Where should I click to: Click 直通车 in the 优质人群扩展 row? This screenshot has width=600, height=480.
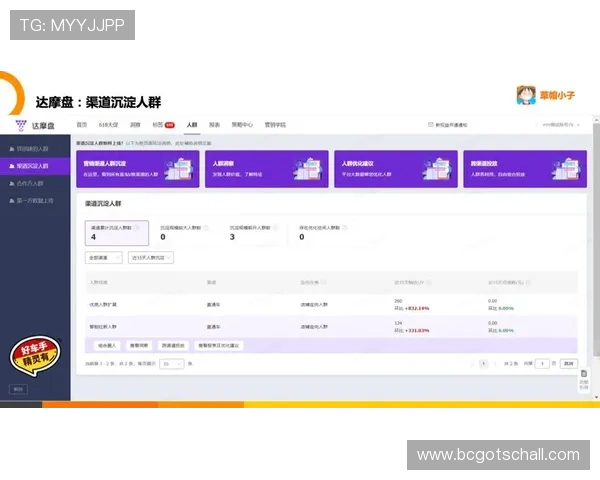point(214,305)
